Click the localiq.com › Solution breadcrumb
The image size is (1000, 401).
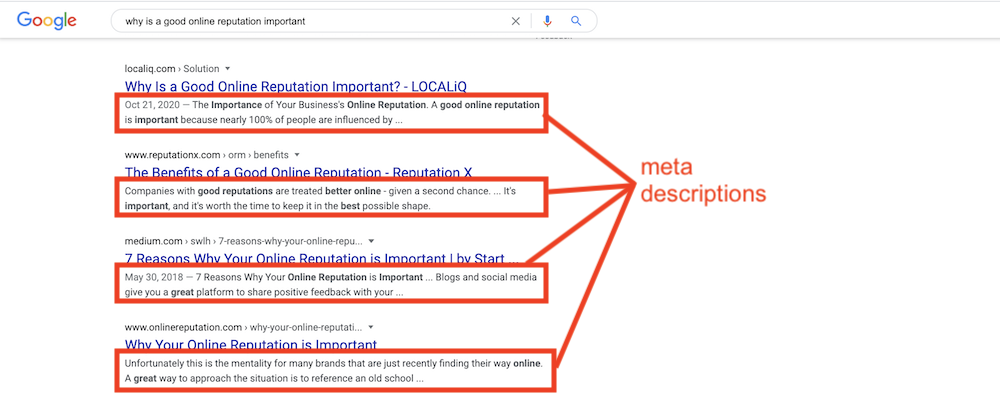(172, 68)
